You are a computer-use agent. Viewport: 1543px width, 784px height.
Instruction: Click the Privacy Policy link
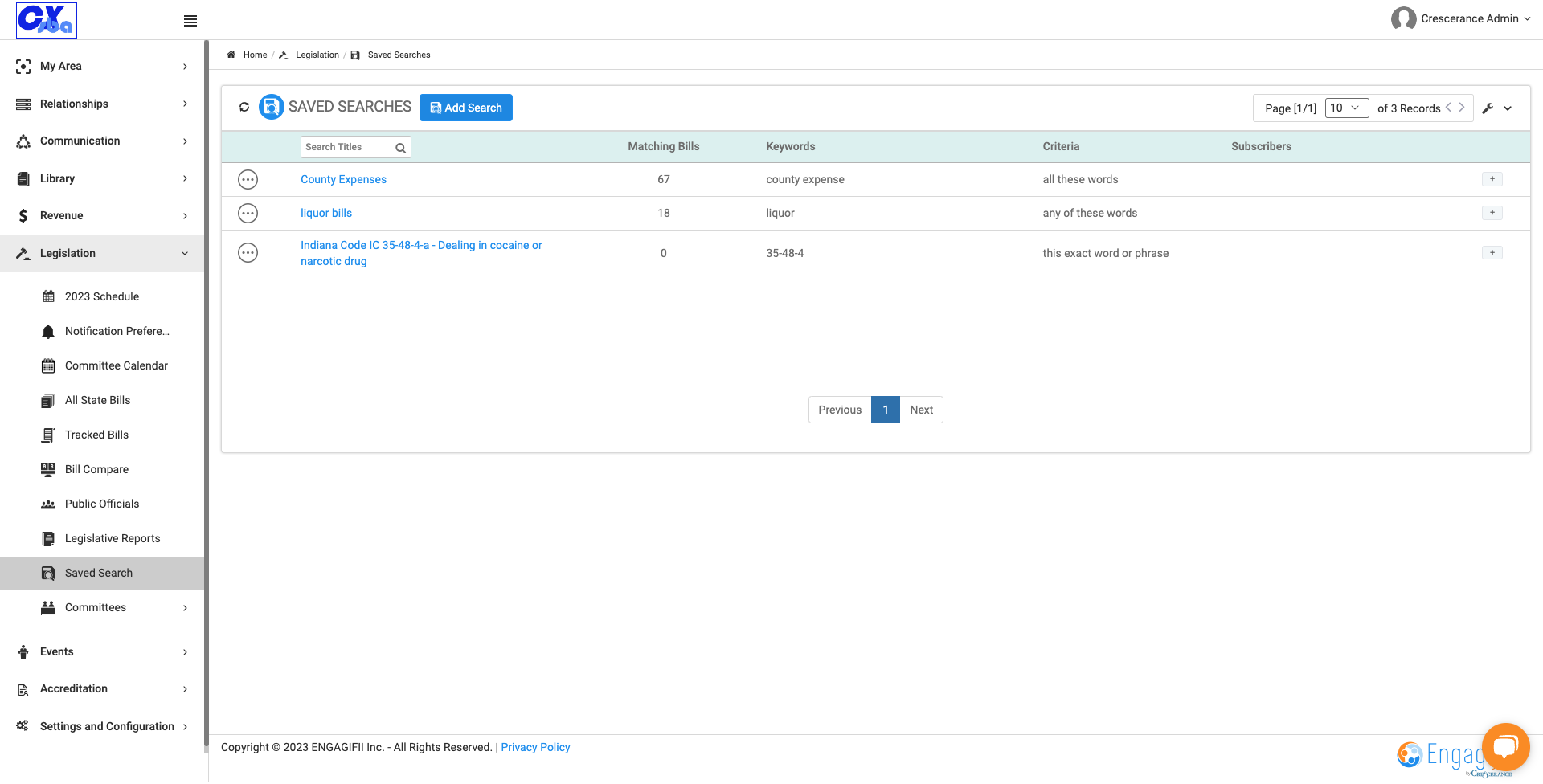(535, 747)
